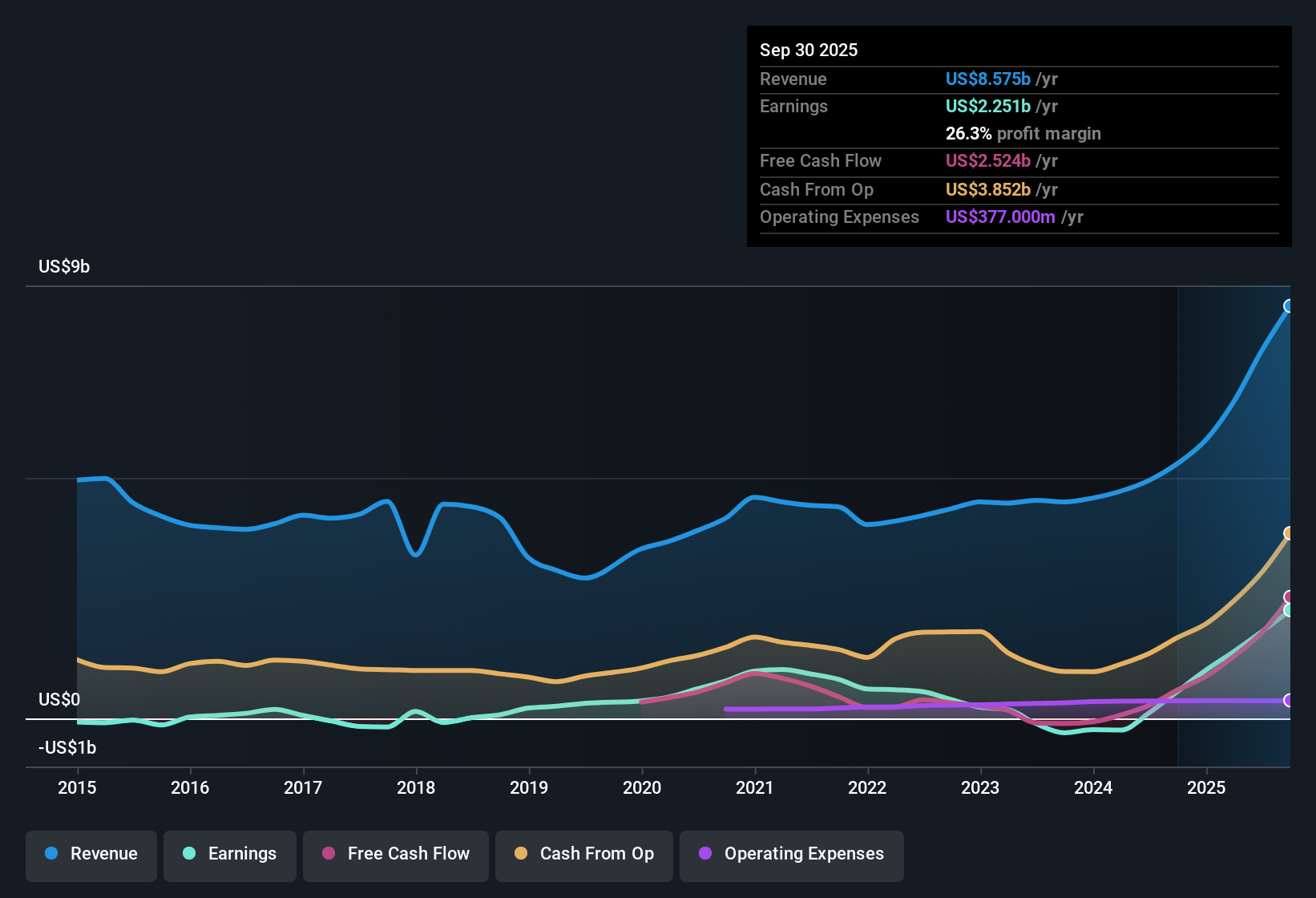
Task: Toggle the Earnings series off
Action: [230, 854]
